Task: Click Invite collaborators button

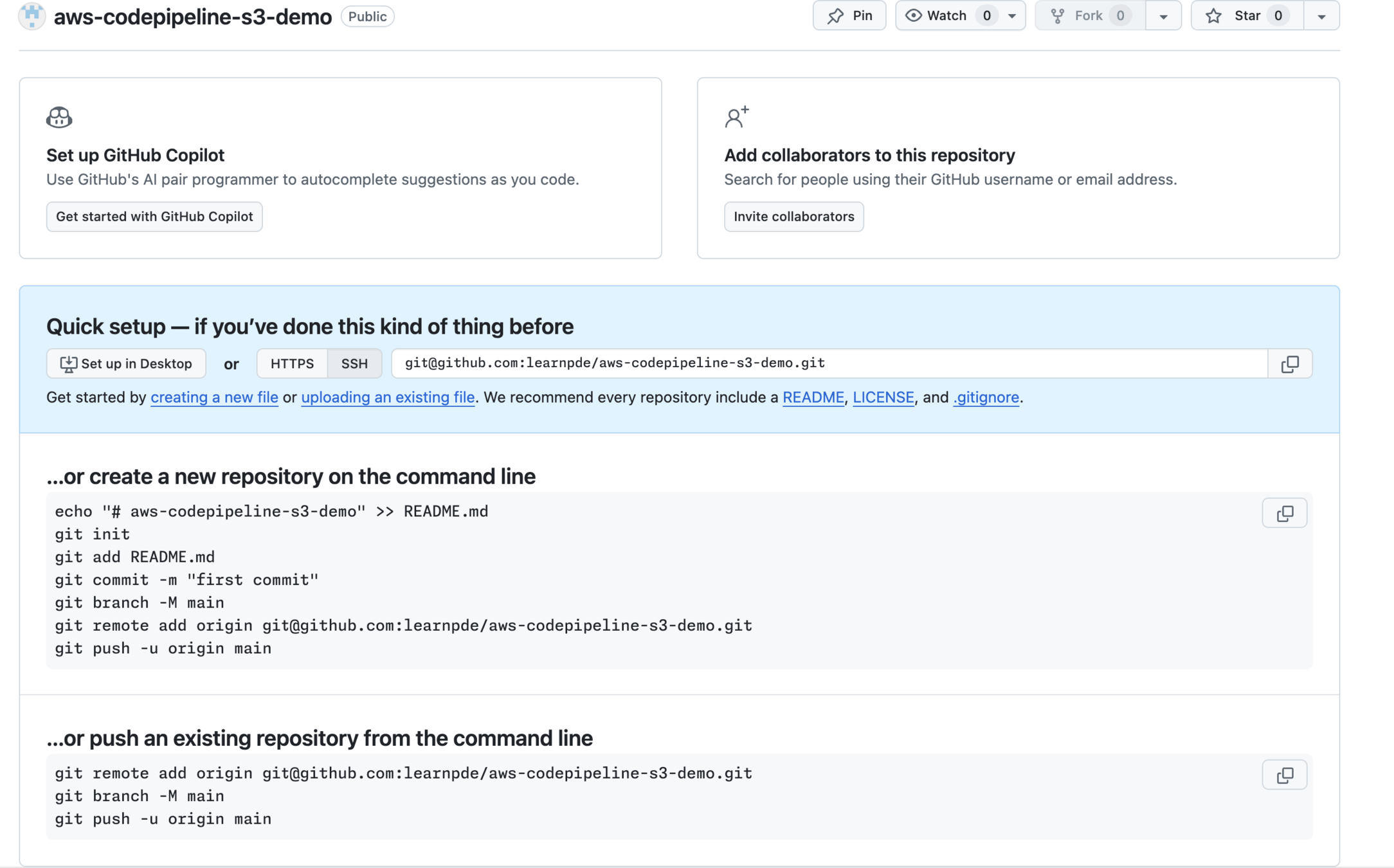Action: [793, 217]
